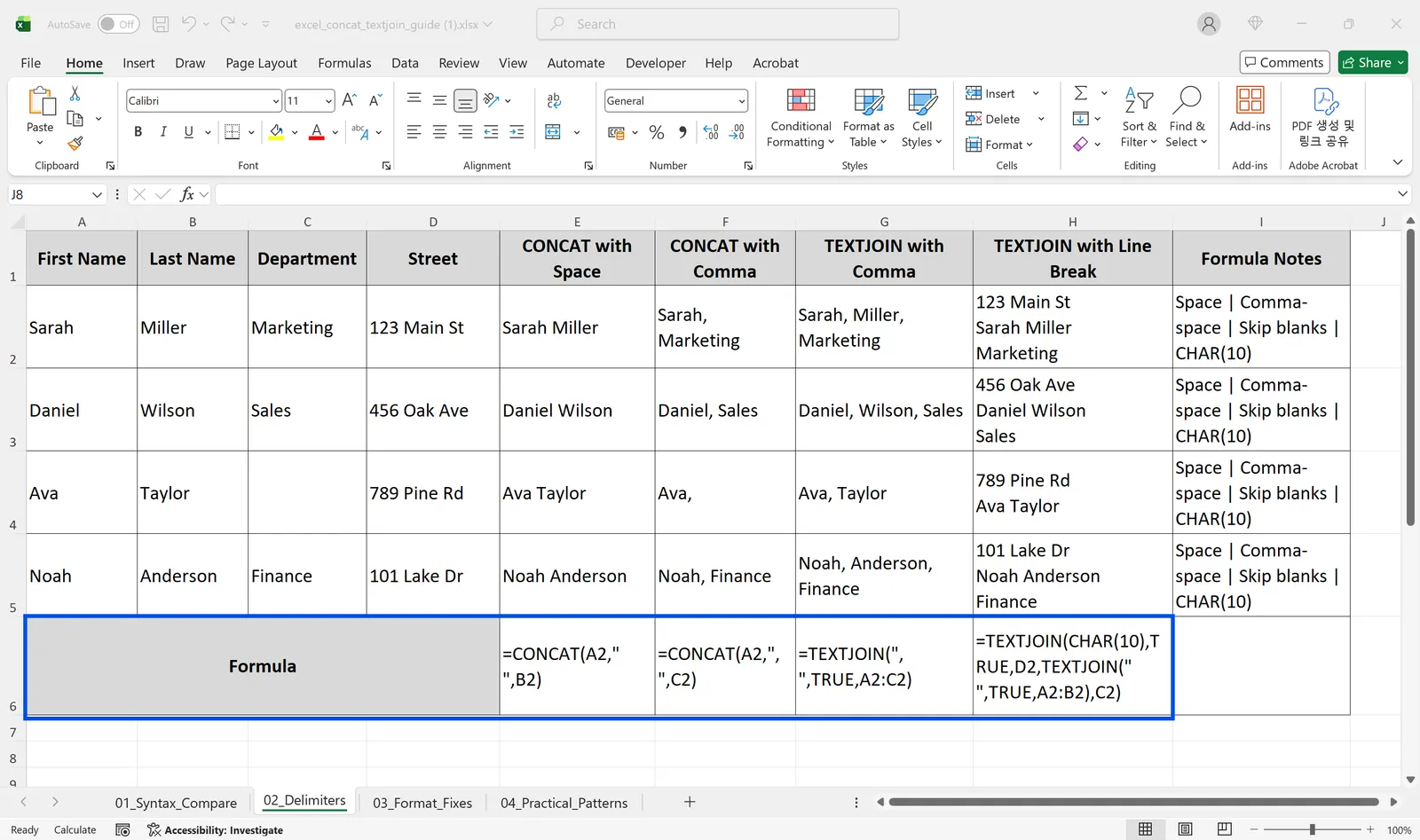Open Add-ins from the ribbon
Screen dimensions: 1420x840
[x=1250, y=110]
